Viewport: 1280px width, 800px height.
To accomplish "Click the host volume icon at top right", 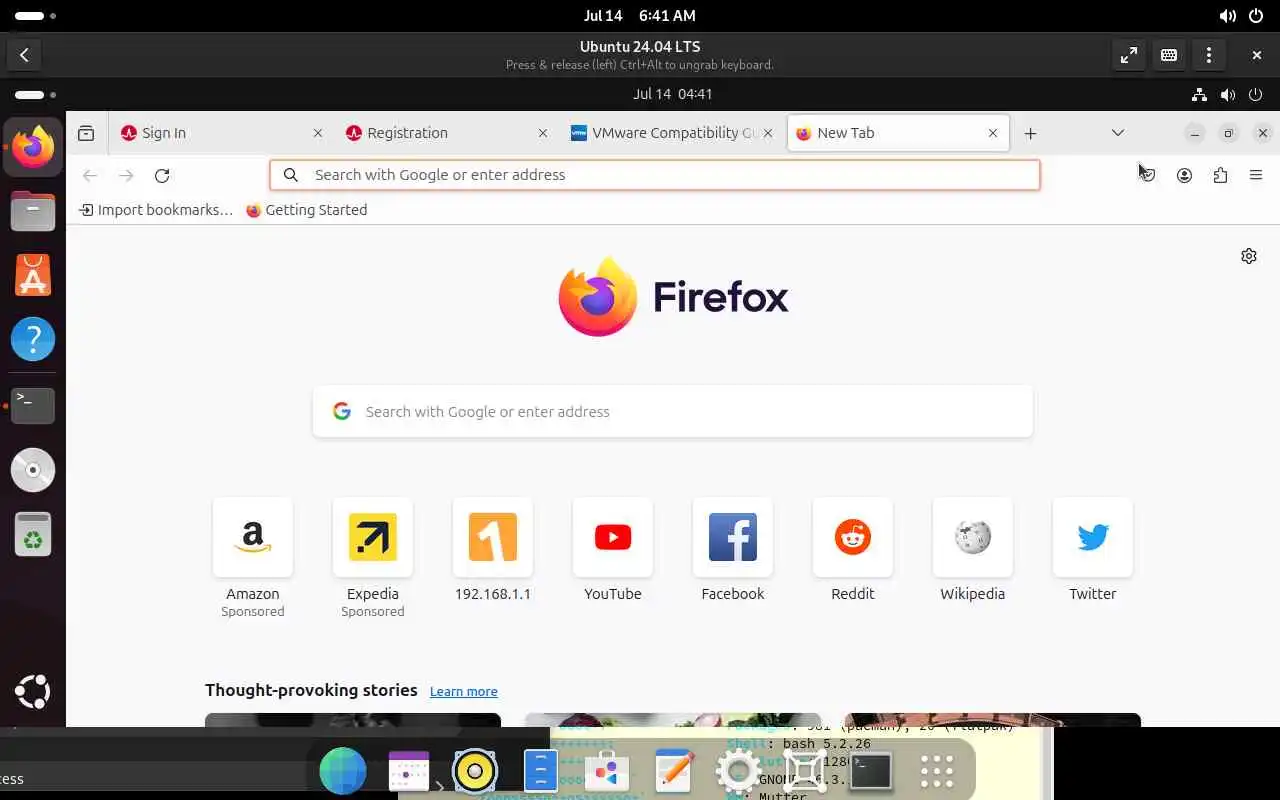I will point(1227,16).
